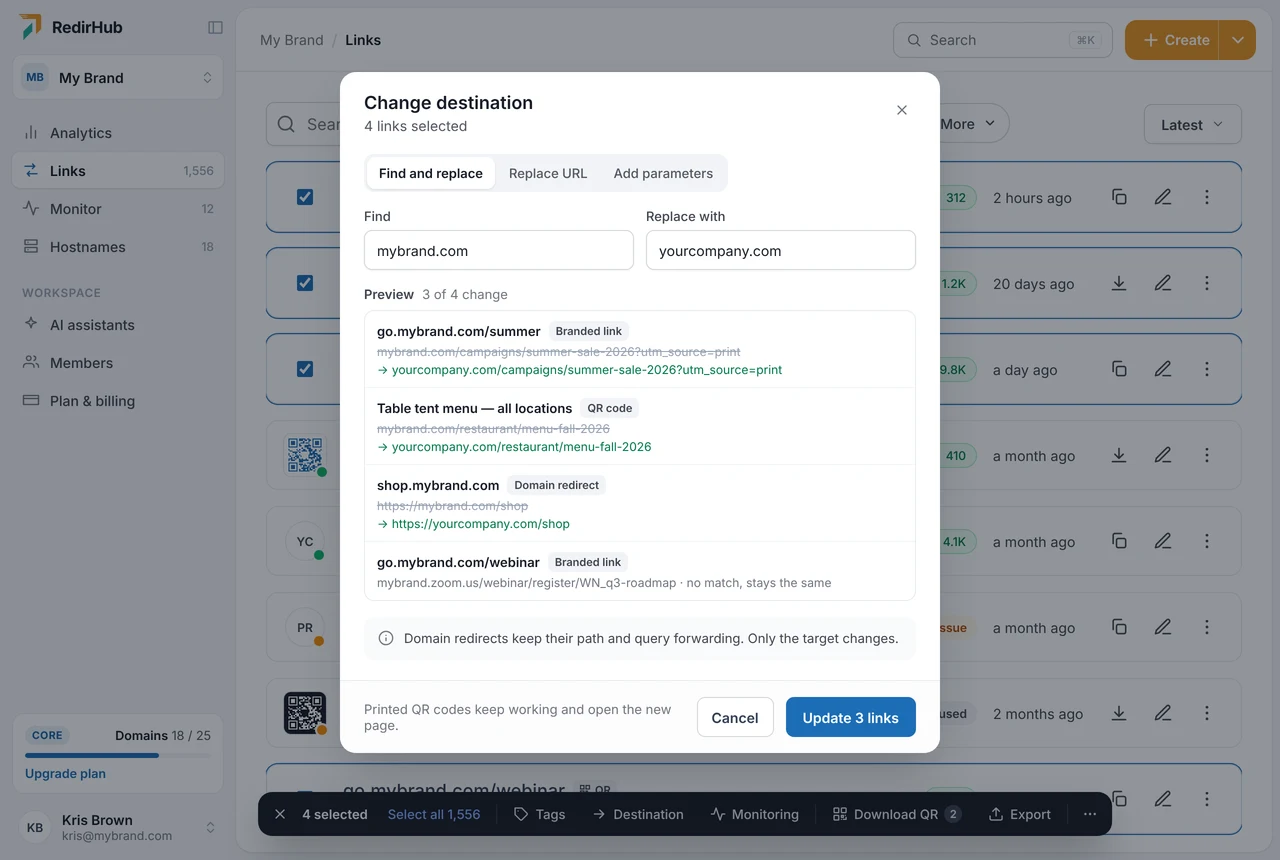Focus the top Search field

[x=1002, y=40]
